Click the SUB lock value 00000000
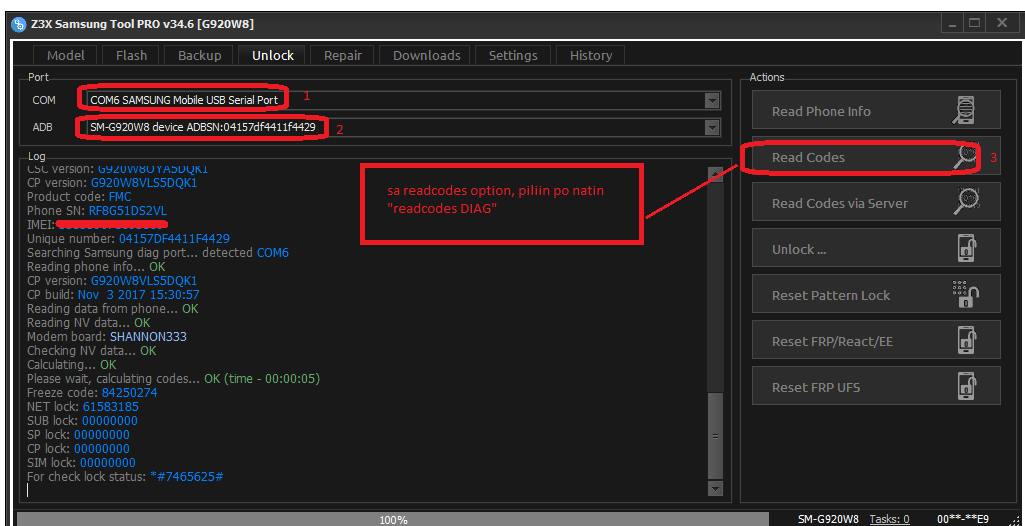The image size is (1025, 526). (110, 420)
